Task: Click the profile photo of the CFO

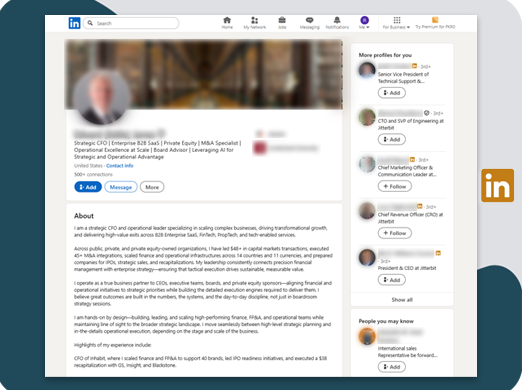Action: tap(101, 97)
